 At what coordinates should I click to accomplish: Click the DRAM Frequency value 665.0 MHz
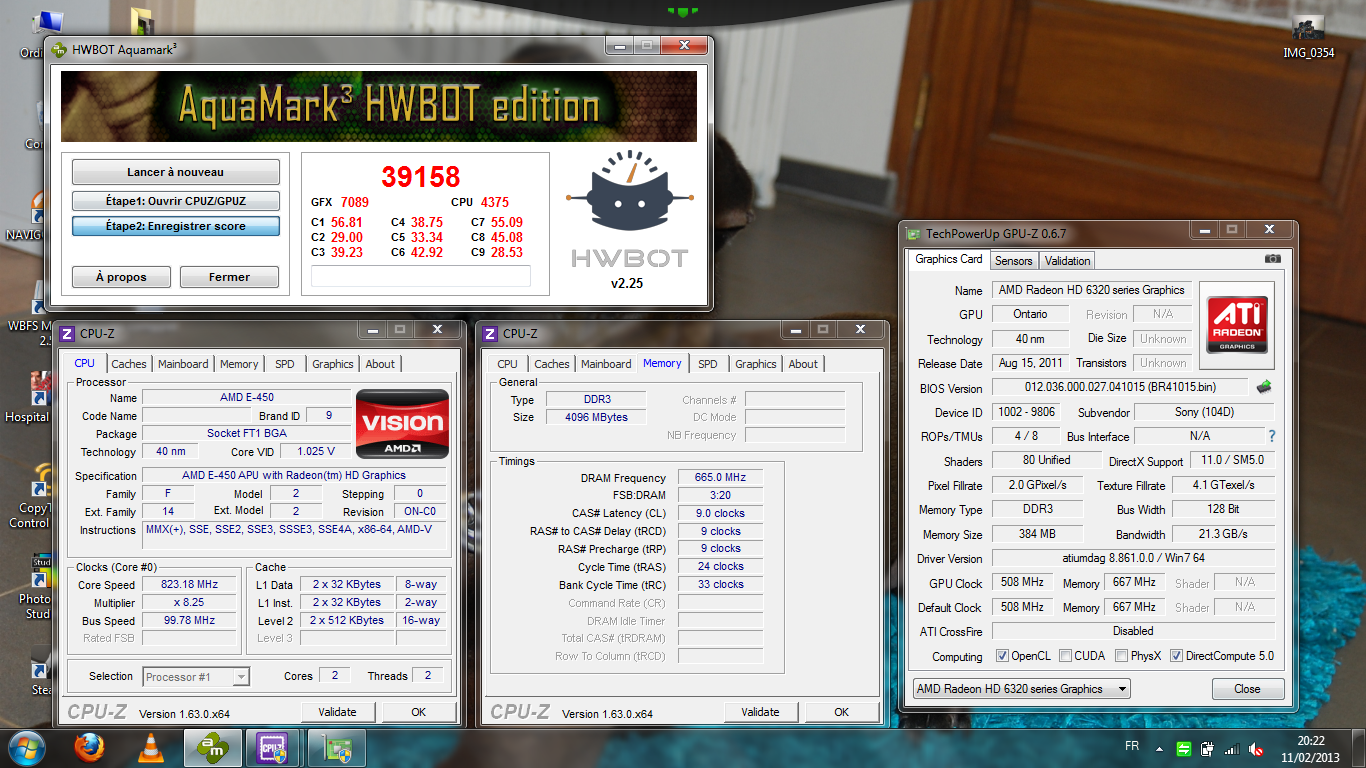[720, 478]
